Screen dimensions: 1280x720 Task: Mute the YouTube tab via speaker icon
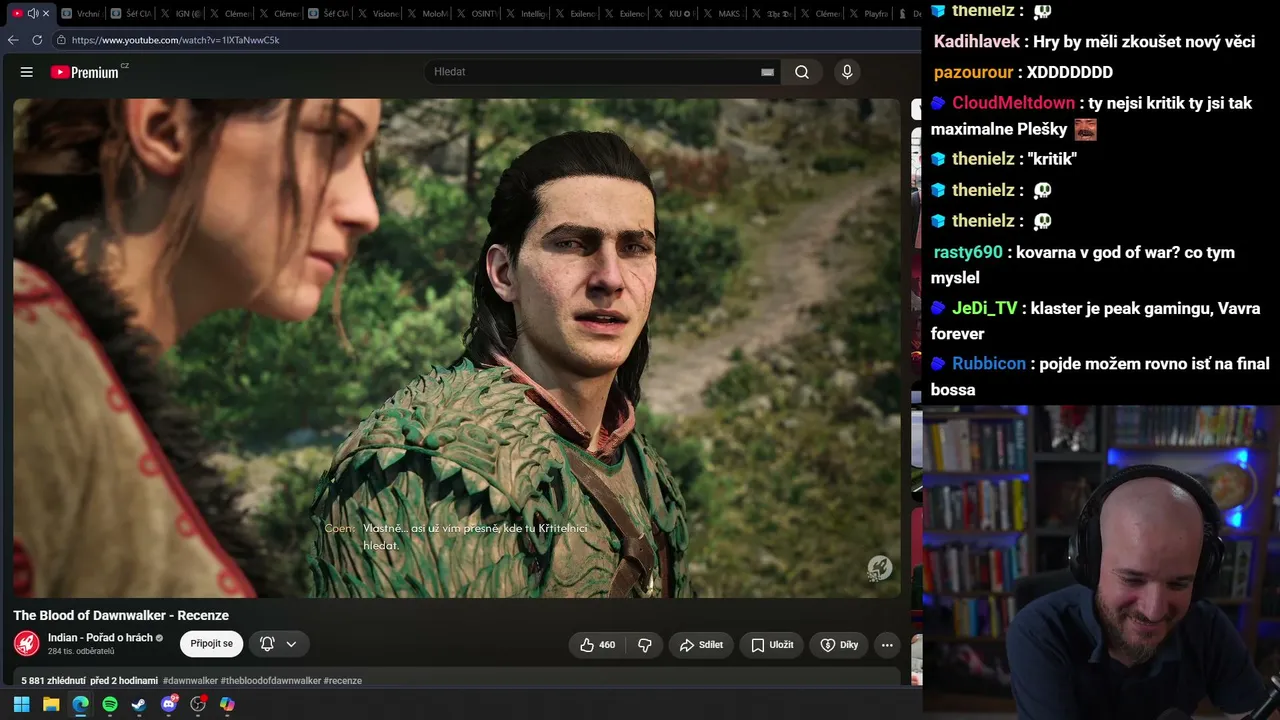32,13
